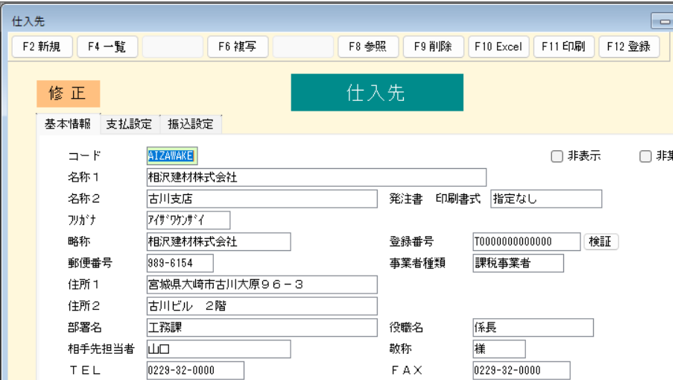Click F9 削除 to delete
The width and height of the screenshot is (676, 382).
pyautogui.click(x=433, y=47)
